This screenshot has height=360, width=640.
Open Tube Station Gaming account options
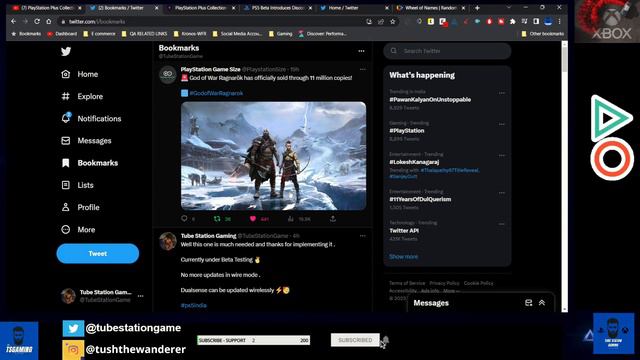click(141, 296)
